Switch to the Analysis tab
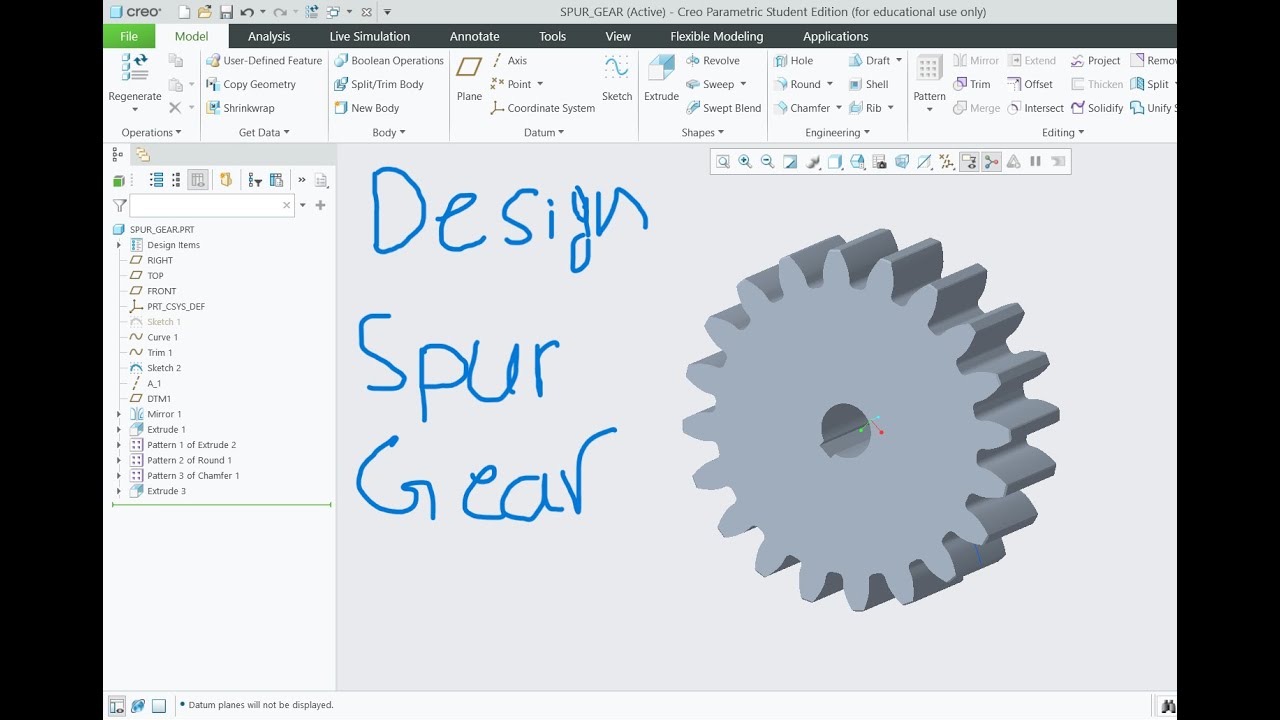The image size is (1280, 720). [x=269, y=36]
